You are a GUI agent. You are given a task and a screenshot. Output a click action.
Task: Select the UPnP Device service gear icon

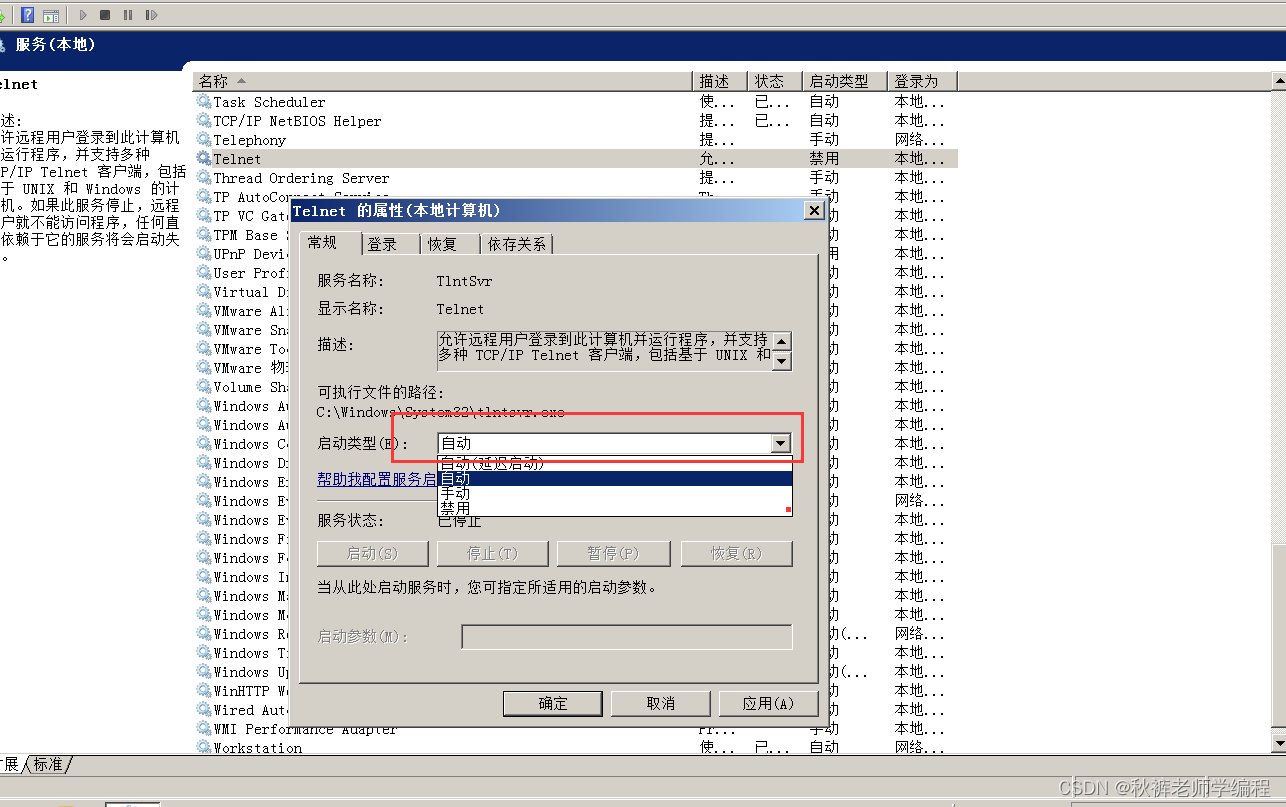pos(204,254)
